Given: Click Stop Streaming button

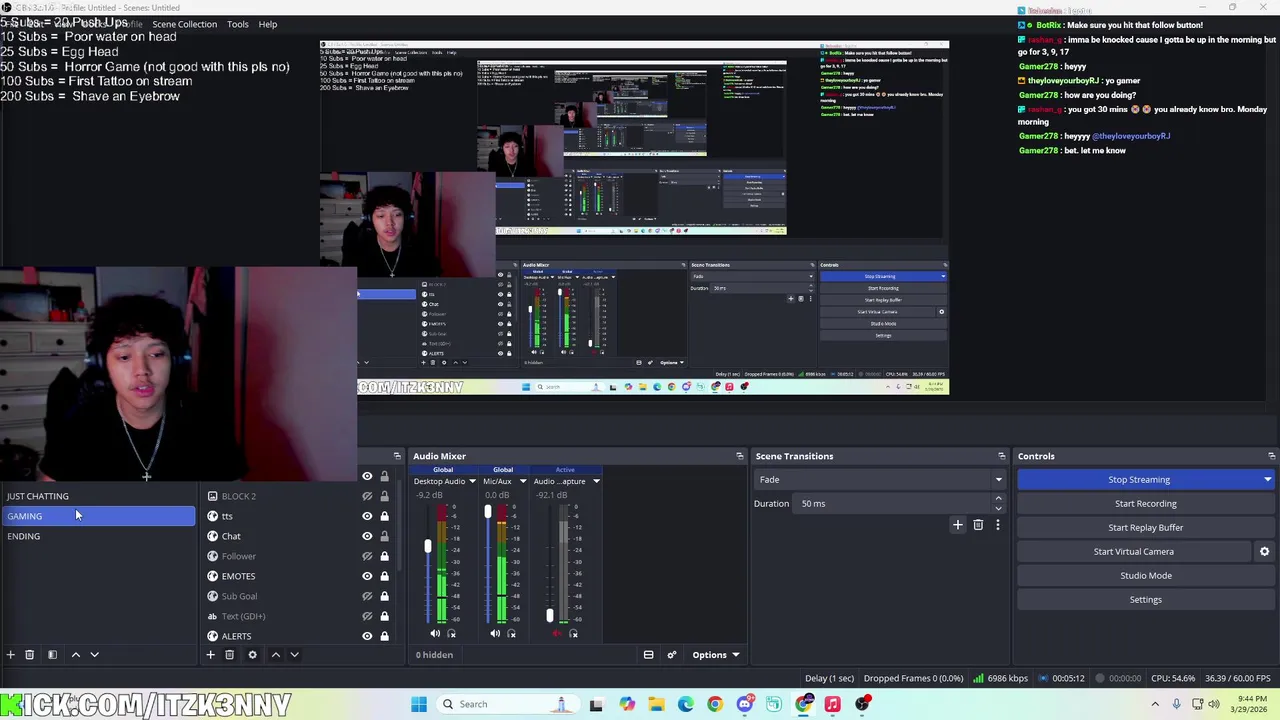Looking at the screenshot, I should (1138, 480).
